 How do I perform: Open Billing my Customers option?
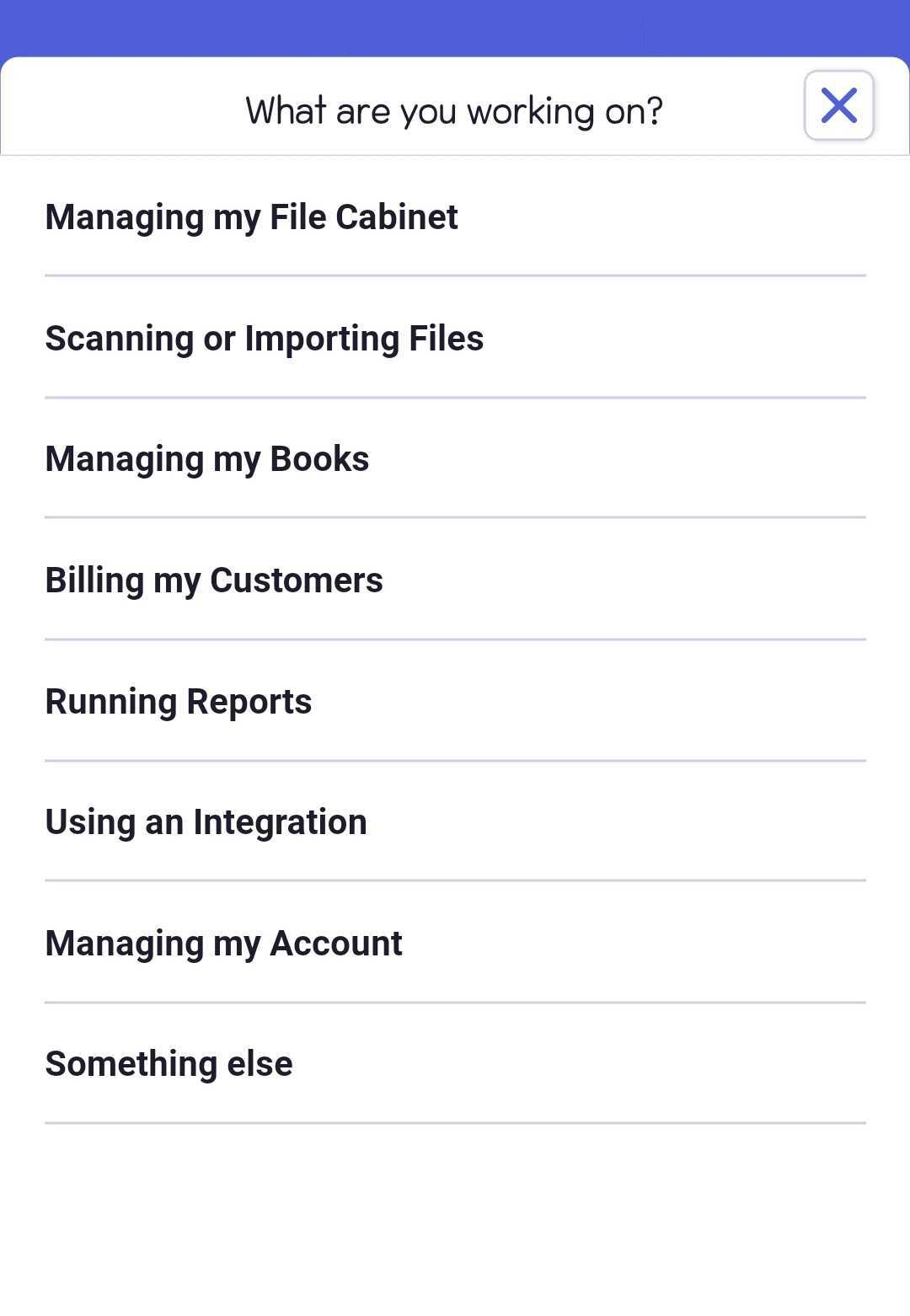click(455, 580)
